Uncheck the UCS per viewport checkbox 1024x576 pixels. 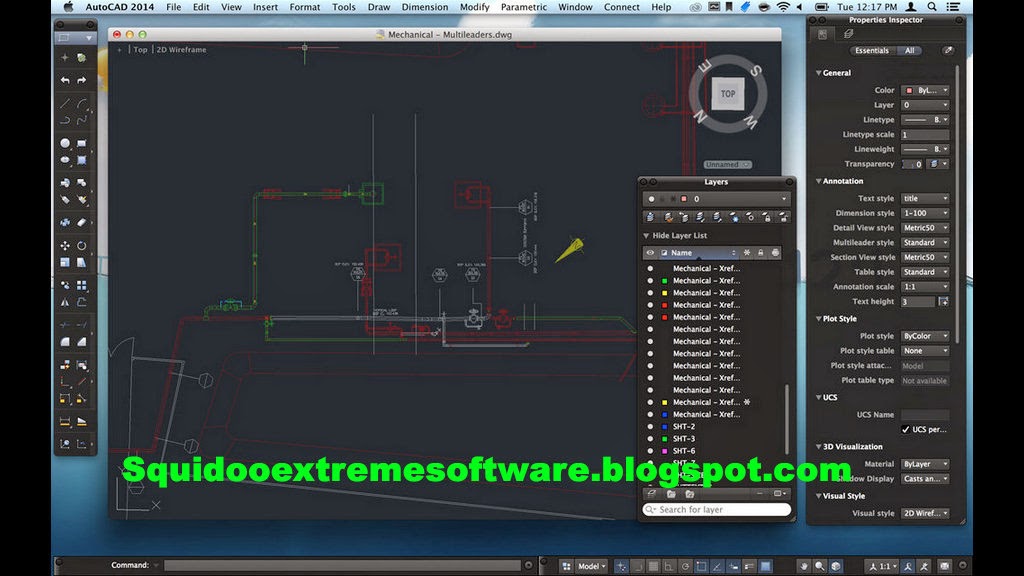pyautogui.click(x=905, y=430)
